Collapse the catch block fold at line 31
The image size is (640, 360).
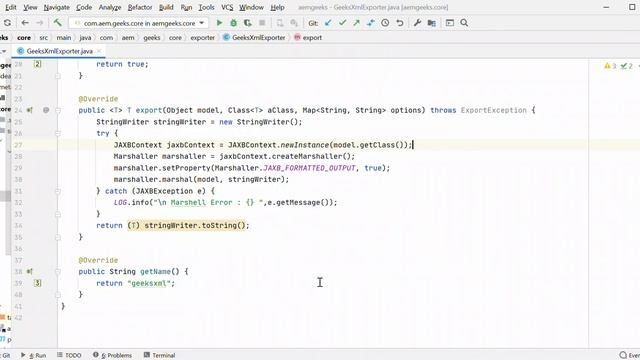click(x=58, y=191)
